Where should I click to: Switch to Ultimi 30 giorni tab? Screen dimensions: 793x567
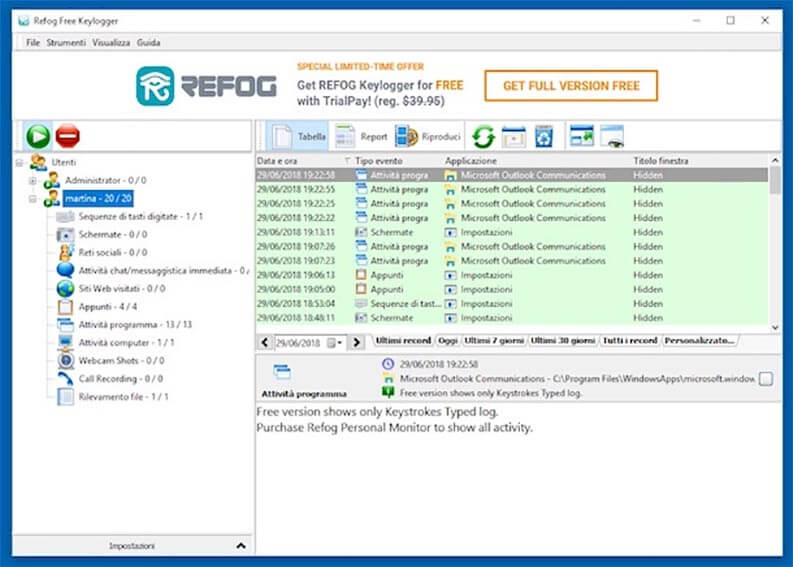coord(562,340)
